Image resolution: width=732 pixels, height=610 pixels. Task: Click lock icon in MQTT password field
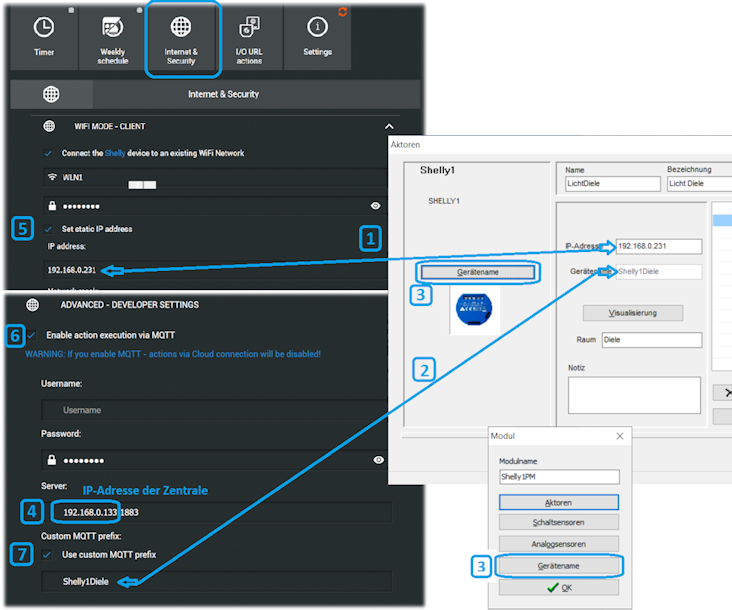click(x=52, y=460)
